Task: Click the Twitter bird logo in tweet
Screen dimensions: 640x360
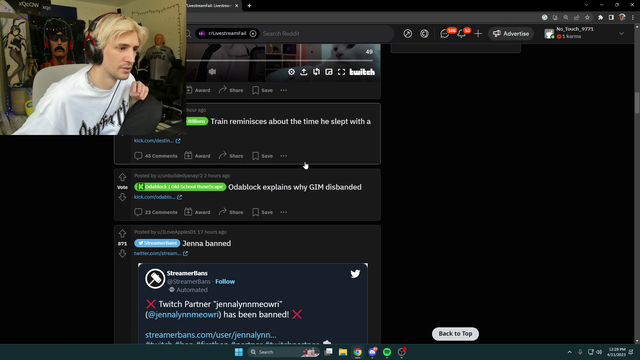Action: tap(355, 273)
